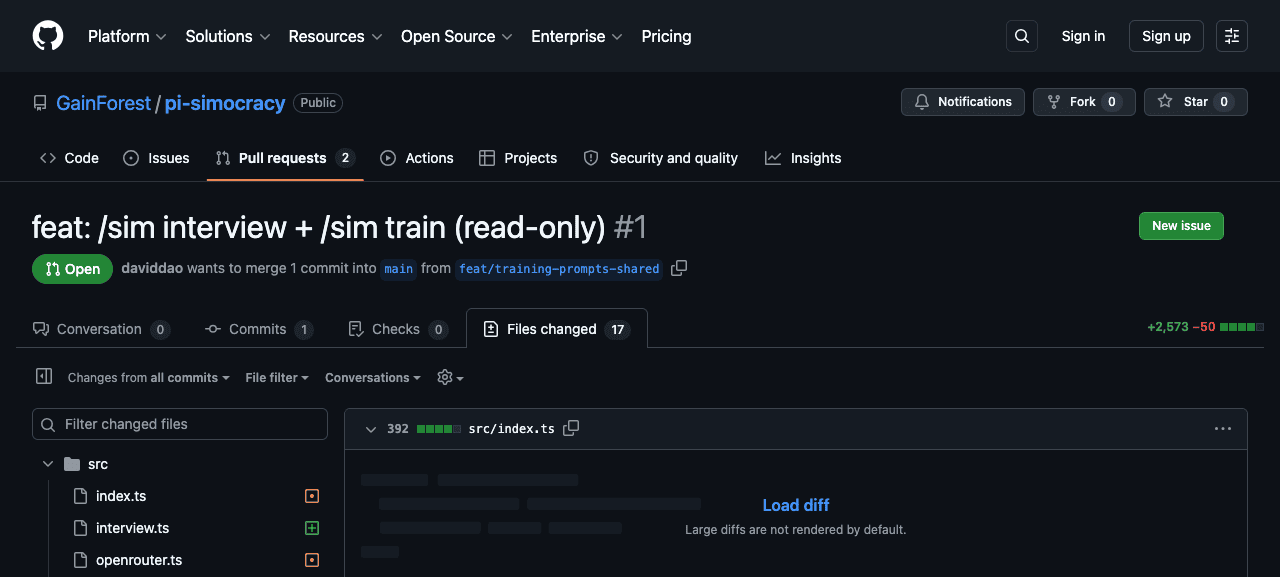Expand the Resources menu
1280x577 pixels.
335,36
